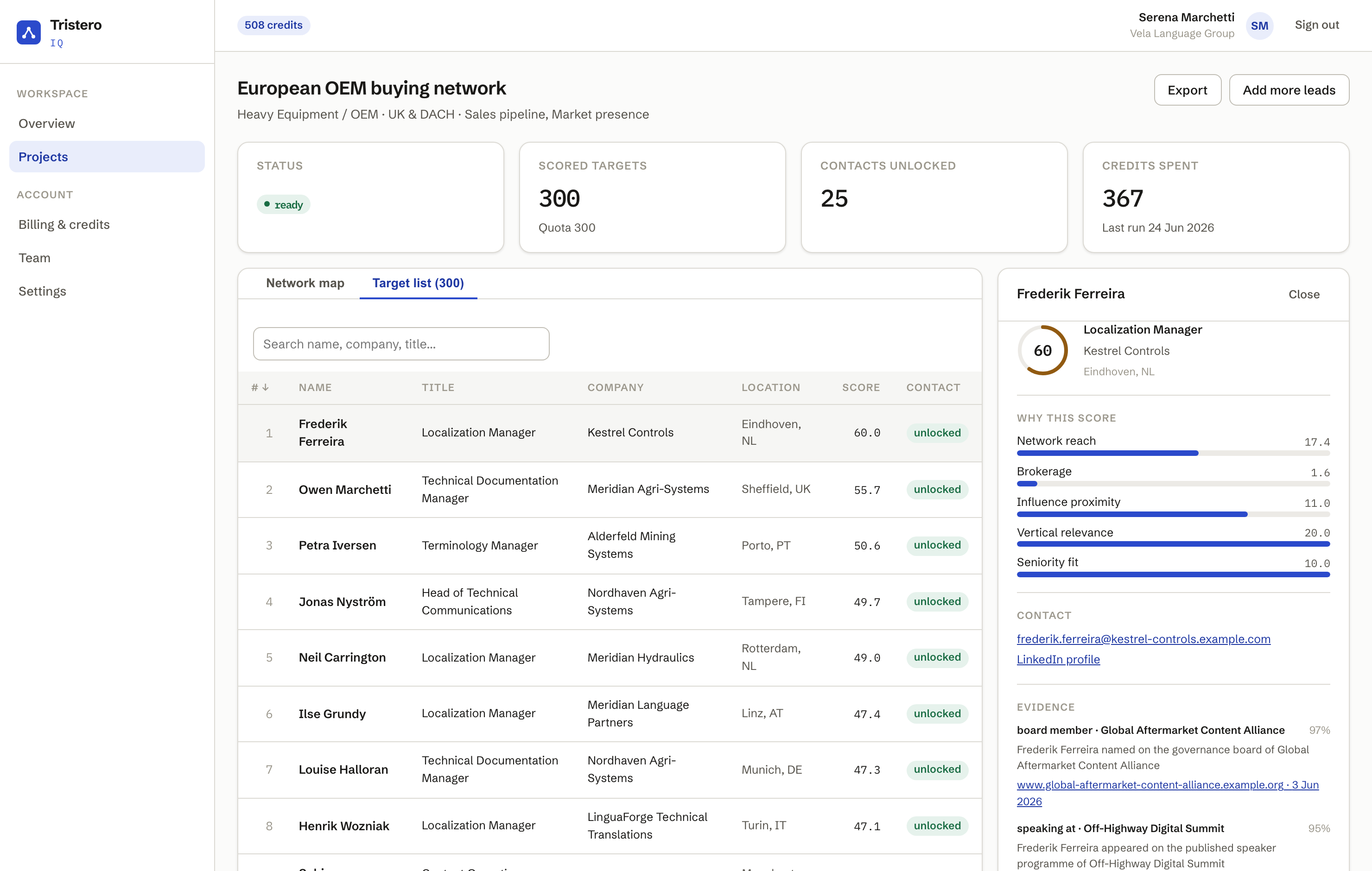The width and height of the screenshot is (1372, 871).
Task: Open Frederik Ferreira's email link
Action: (x=1143, y=639)
